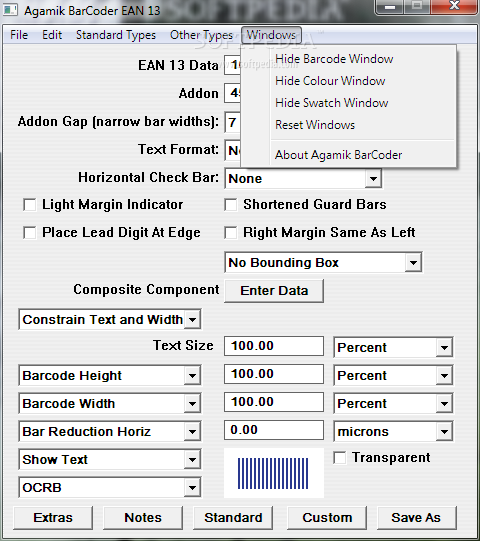Open the Barcode Width dropdown
Screen dimensions: 480x541
[192, 403]
